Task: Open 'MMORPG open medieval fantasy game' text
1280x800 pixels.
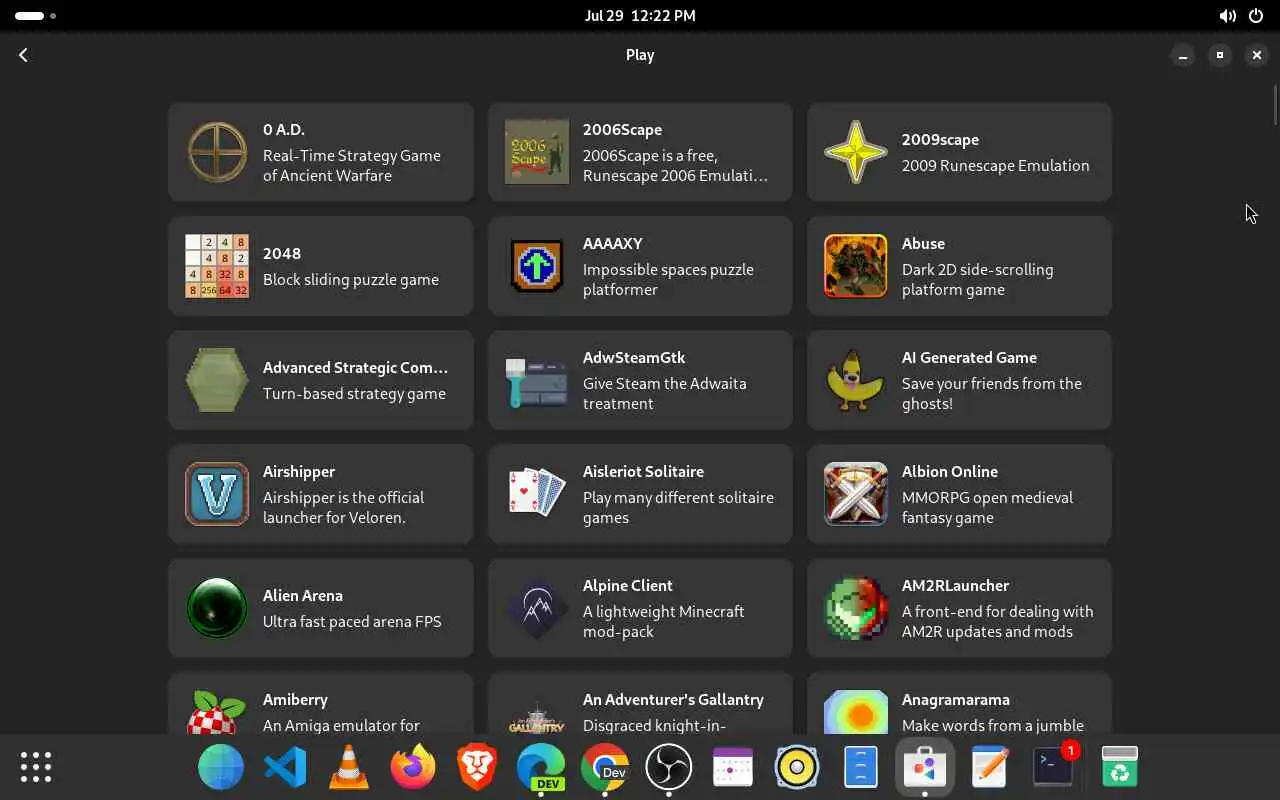Action: point(987,507)
